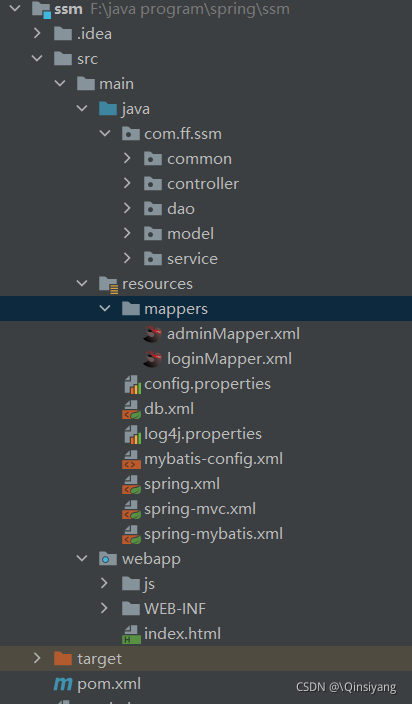Select the mybatis-config.xml file name

(214, 459)
